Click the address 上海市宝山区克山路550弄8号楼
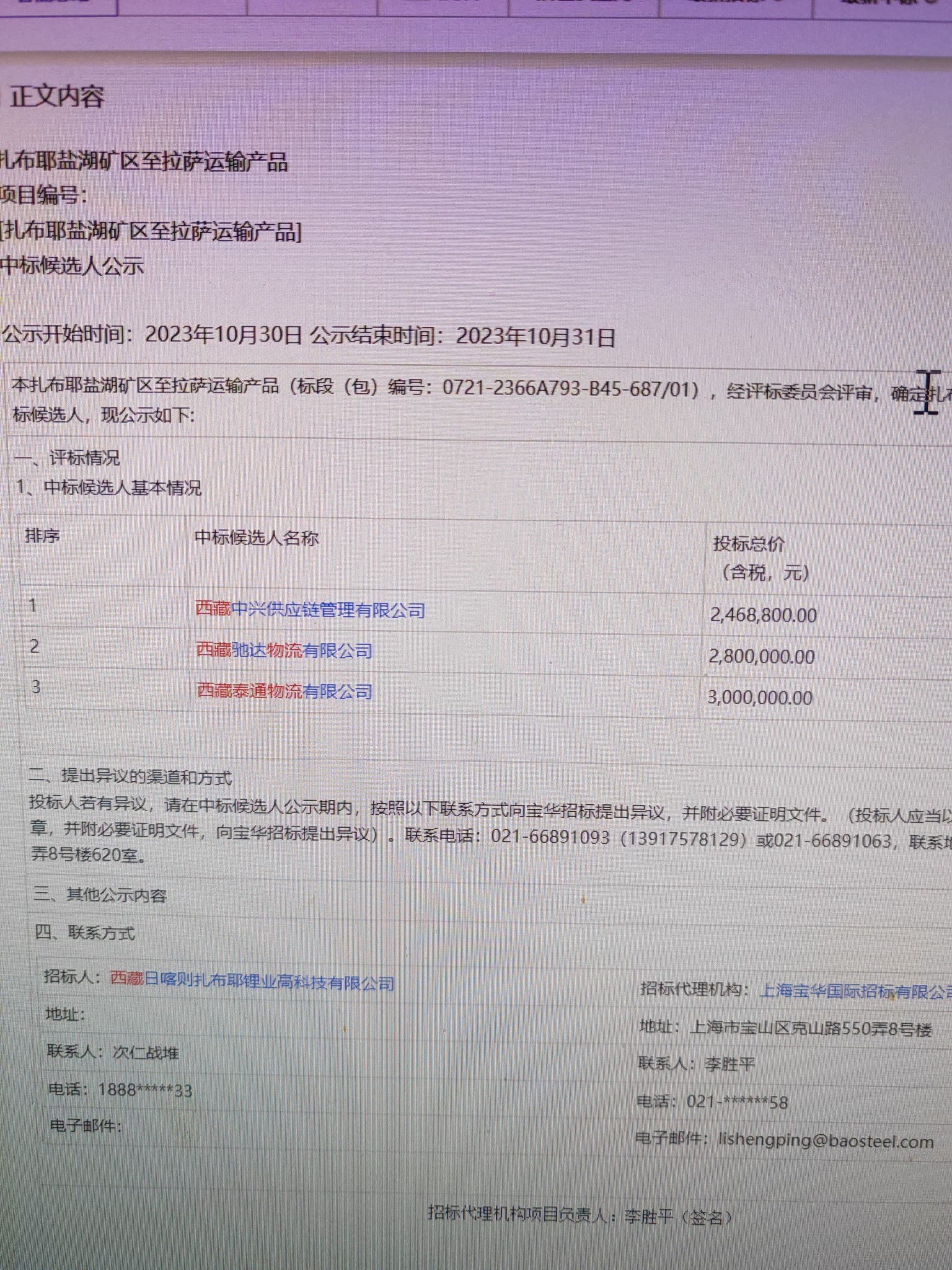Image resolution: width=952 pixels, height=1270 pixels. [811, 1028]
